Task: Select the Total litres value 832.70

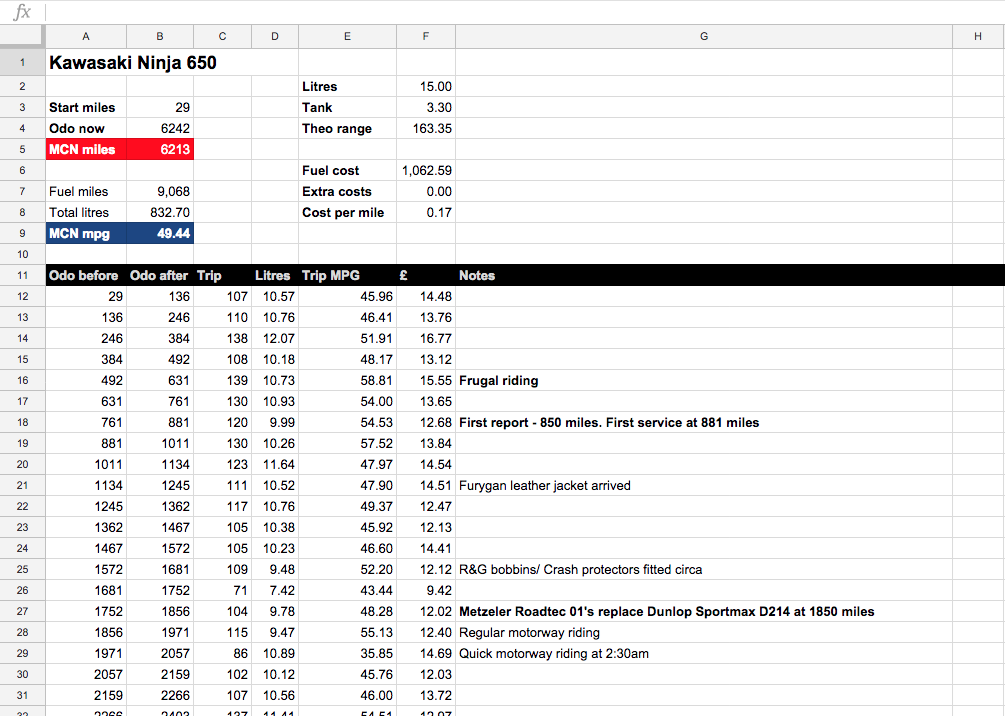Action: tap(160, 213)
